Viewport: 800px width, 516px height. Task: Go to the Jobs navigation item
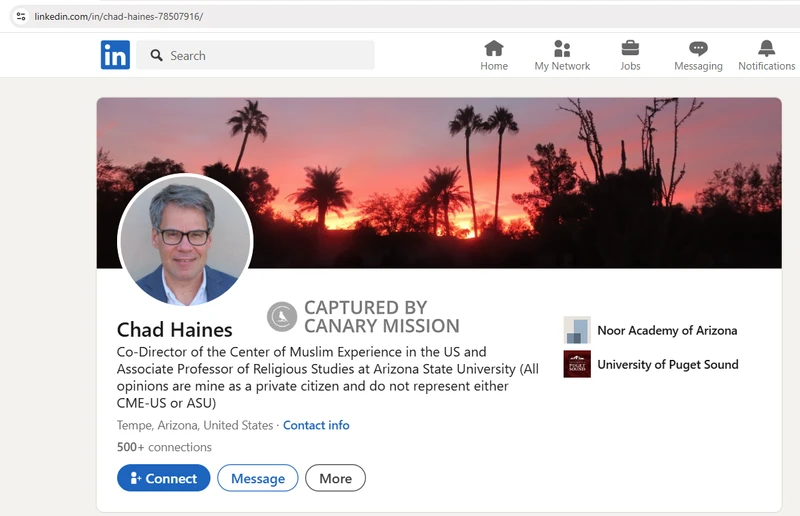[630, 56]
